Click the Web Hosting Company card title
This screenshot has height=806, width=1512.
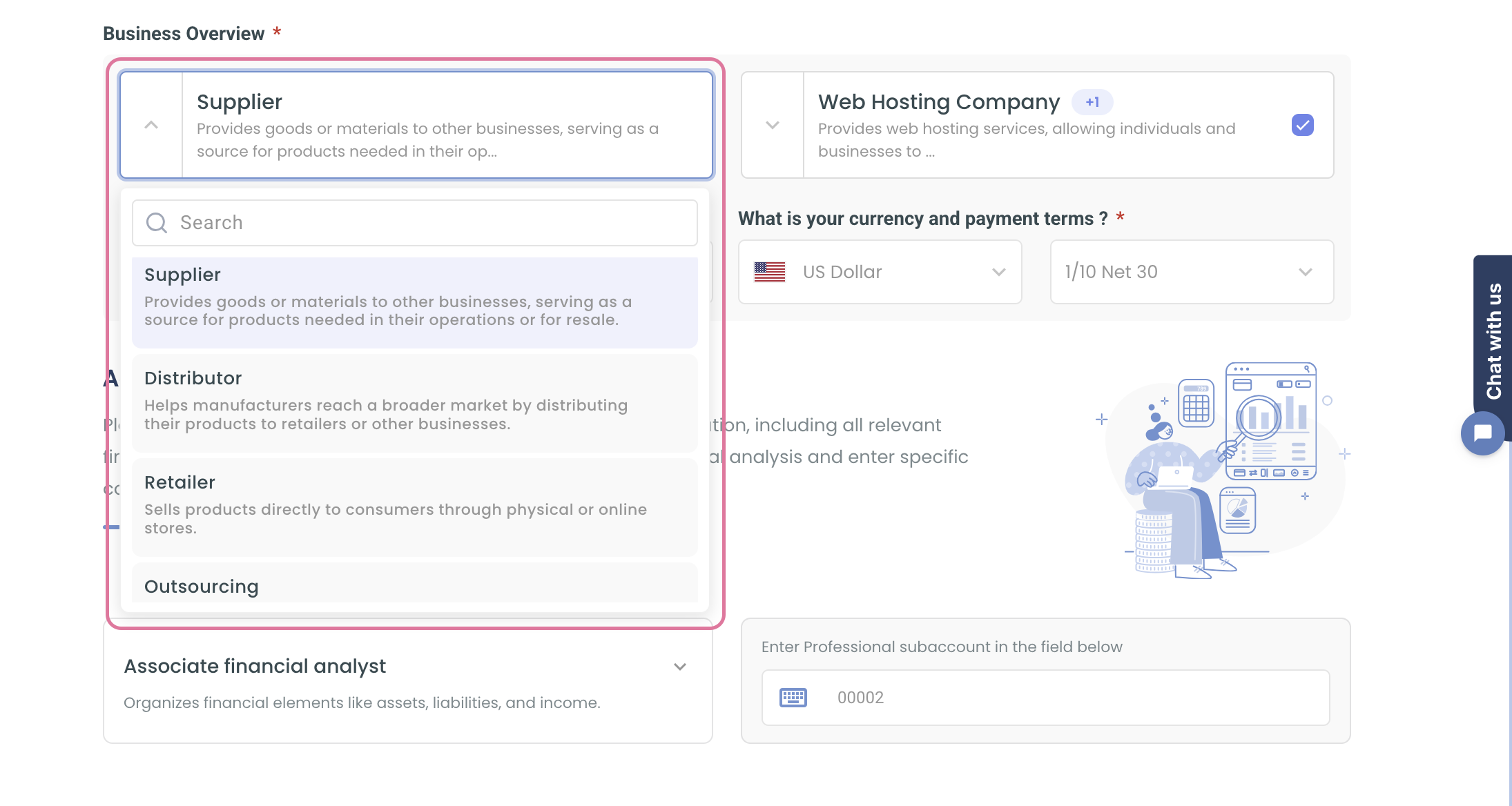click(938, 102)
